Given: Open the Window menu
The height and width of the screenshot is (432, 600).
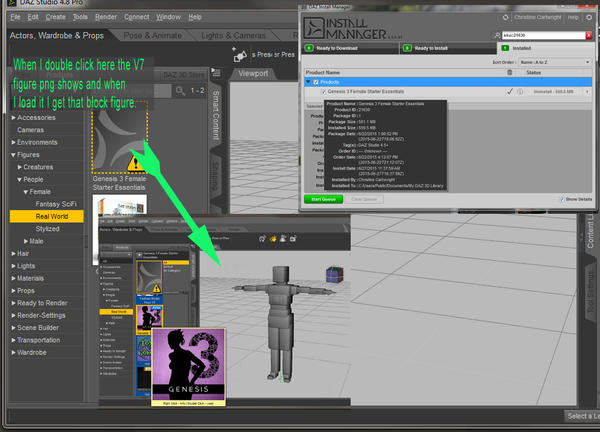Looking at the screenshot, I should 168,17.
